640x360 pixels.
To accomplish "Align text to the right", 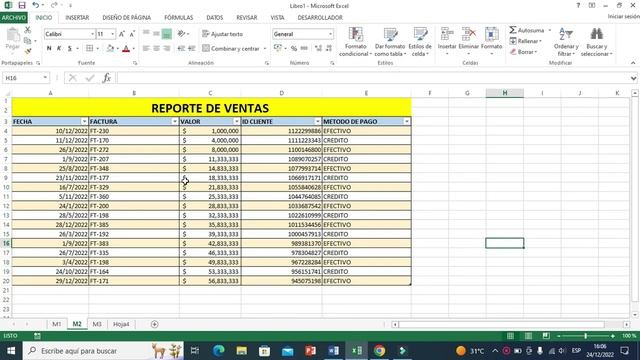I will click(x=167, y=49).
